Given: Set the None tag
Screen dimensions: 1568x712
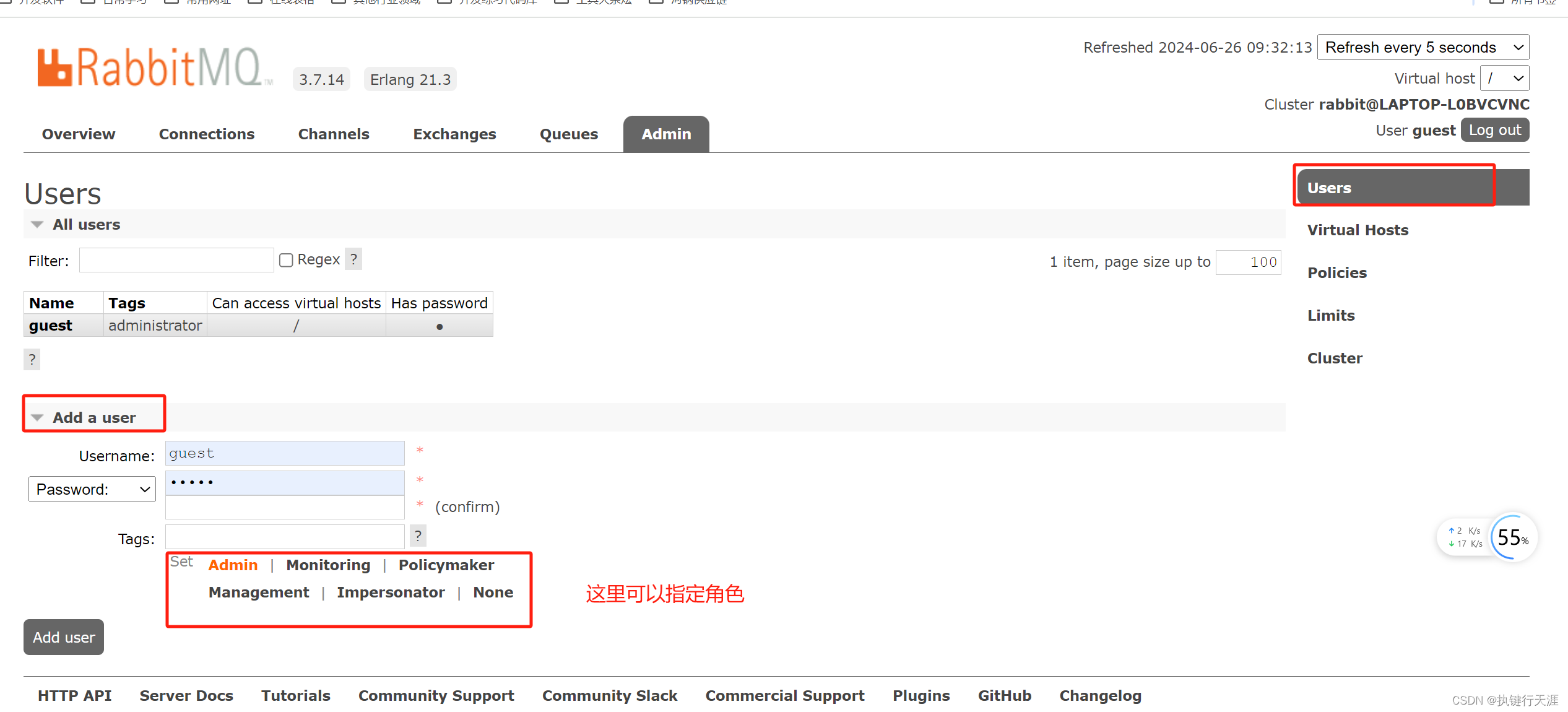Looking at the screenshot, I should (493, 593).
